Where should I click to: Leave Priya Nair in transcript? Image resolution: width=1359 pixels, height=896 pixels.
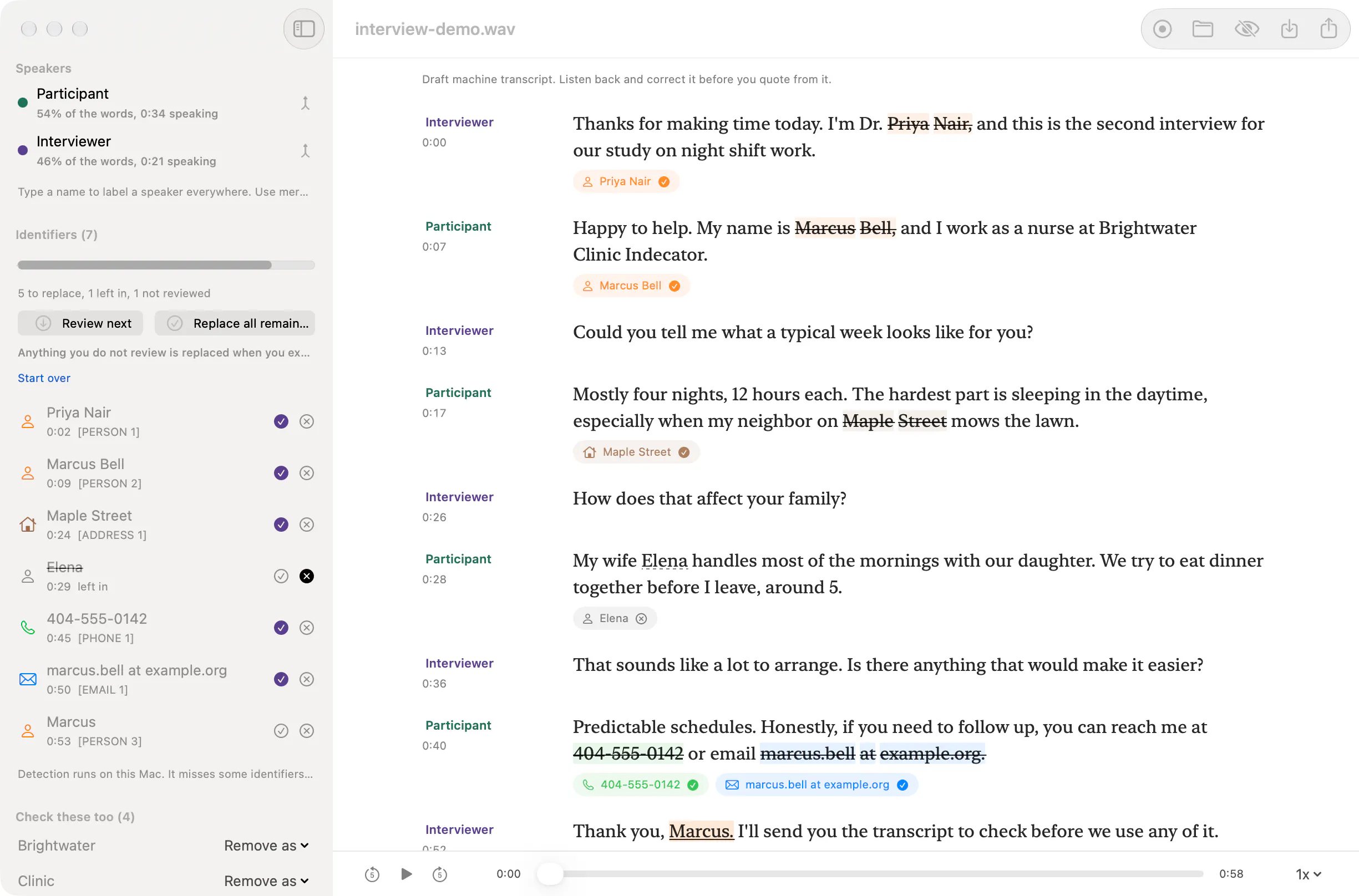pyautogui.click(x=306, y=421)
